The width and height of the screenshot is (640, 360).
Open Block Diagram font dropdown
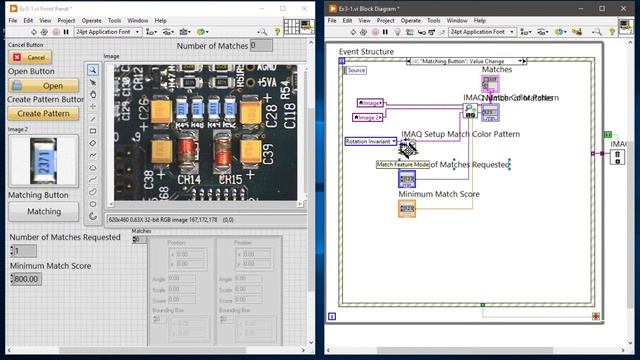482,32
